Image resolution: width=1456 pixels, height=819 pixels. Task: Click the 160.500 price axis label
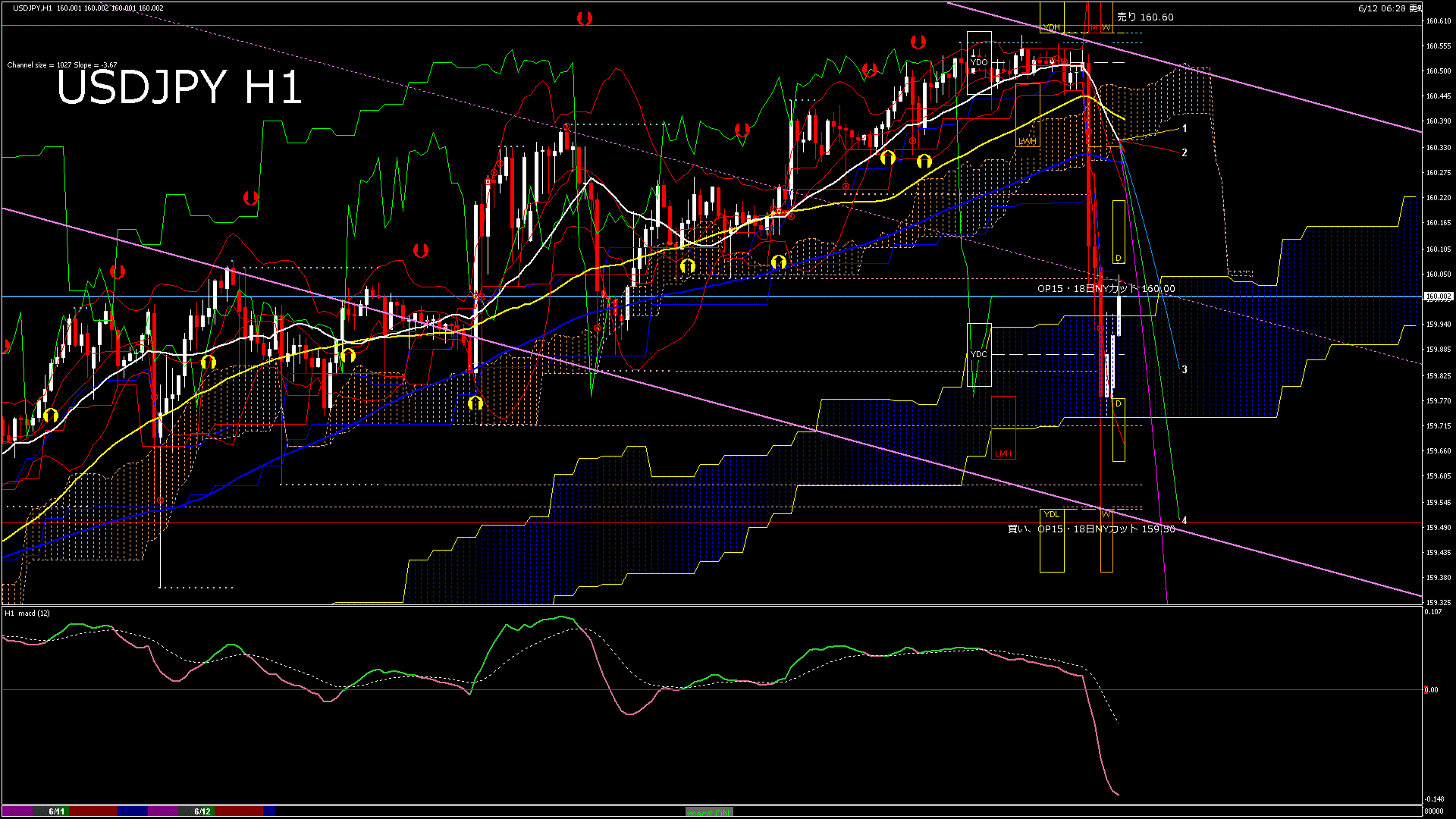pyautogui.click(x=1439, y=71)
